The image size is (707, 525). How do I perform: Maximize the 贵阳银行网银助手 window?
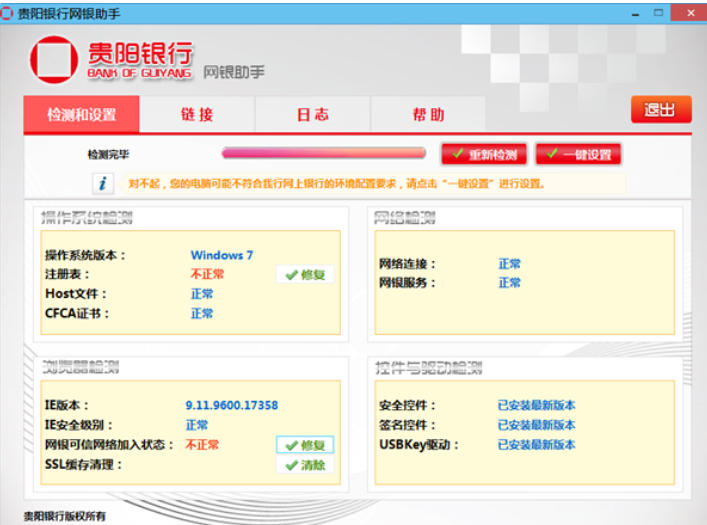pyautogui.click(x=658, y=13)
